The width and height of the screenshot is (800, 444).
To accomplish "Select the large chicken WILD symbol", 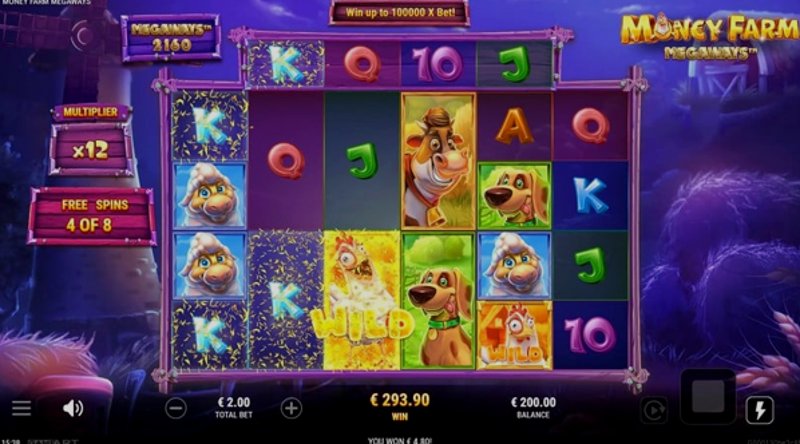I will (x=362, y=300).
